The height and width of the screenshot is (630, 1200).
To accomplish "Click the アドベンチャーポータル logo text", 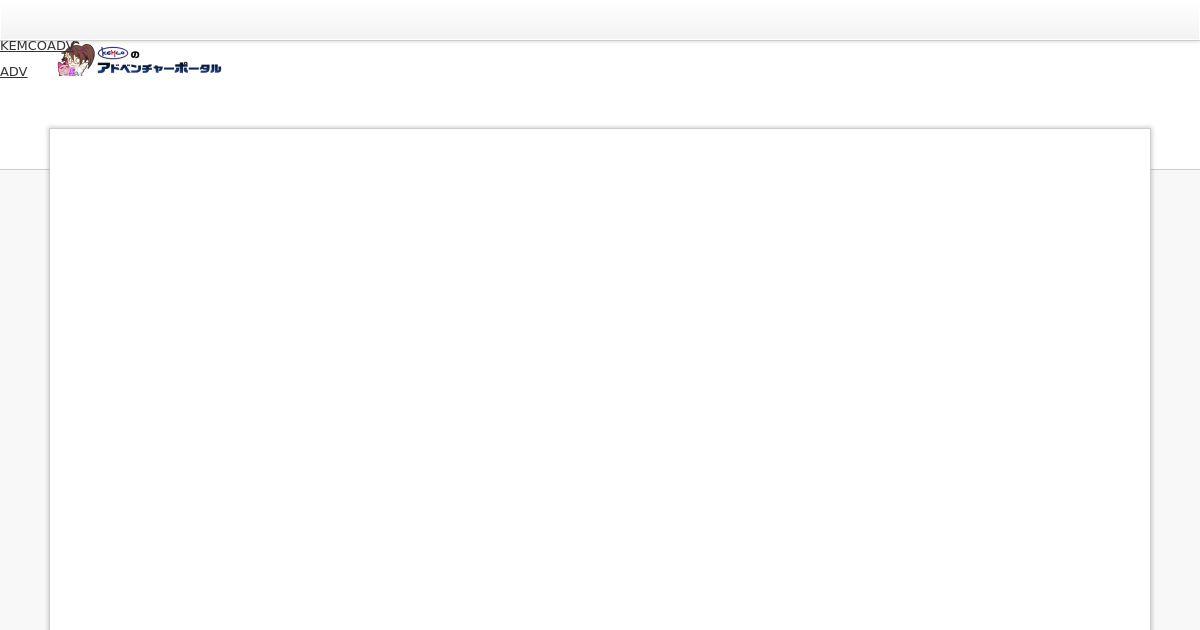I will tap(159, 68).
